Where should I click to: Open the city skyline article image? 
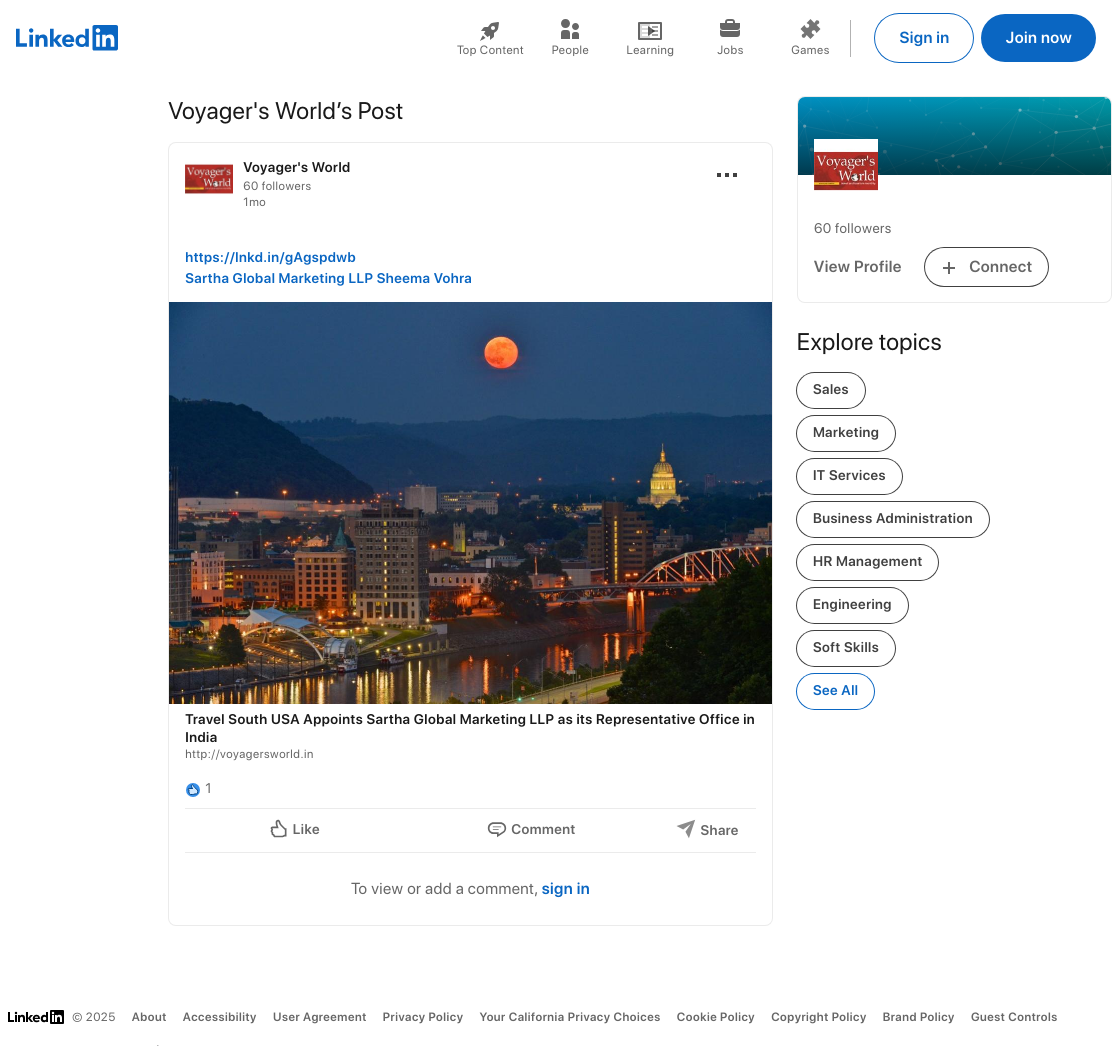pyautogui.click(x=470, y=503)
